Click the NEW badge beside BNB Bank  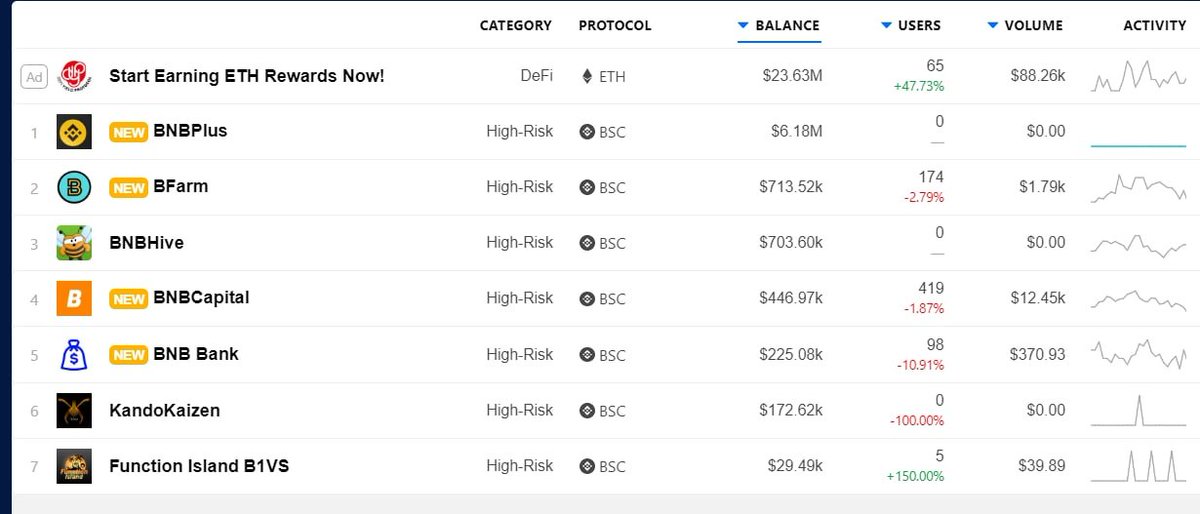click(x=129, y=354)
